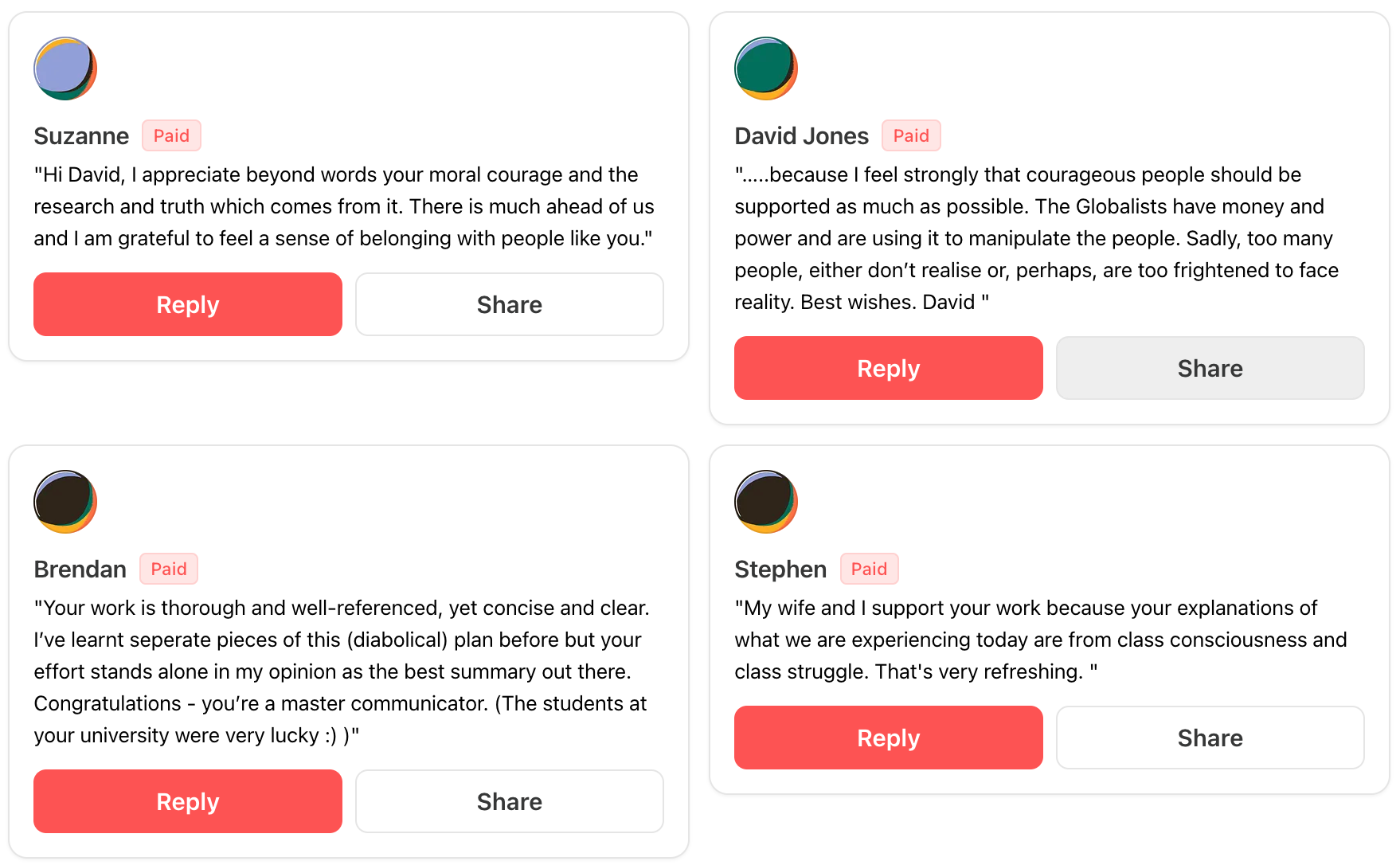The image size is (1400, 865).
Task: Share Stephen's comment
Action: [1210, 738]
